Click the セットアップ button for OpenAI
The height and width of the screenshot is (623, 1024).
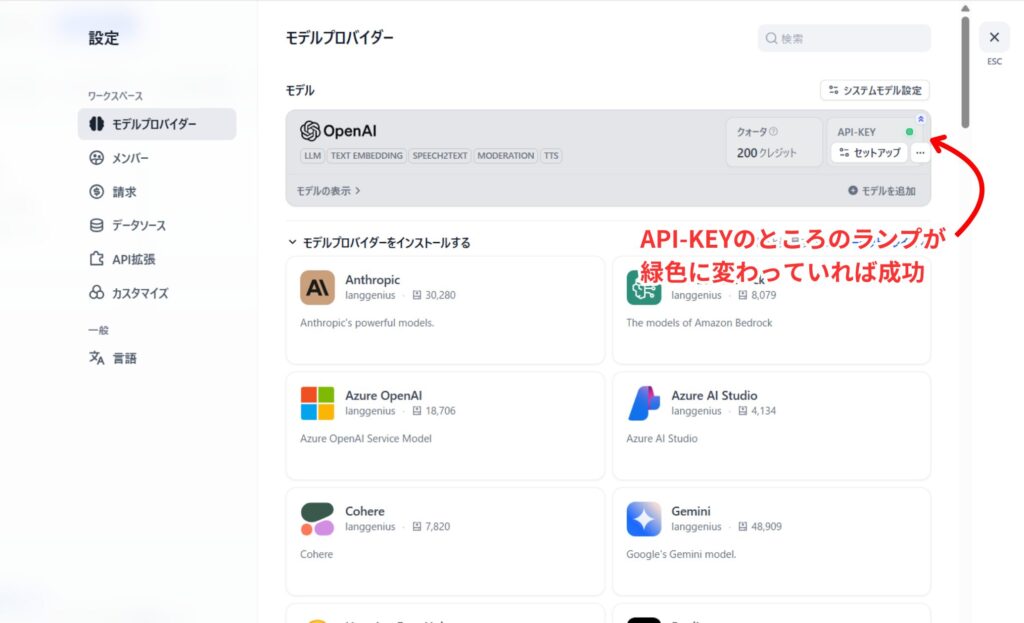[869, 153]
